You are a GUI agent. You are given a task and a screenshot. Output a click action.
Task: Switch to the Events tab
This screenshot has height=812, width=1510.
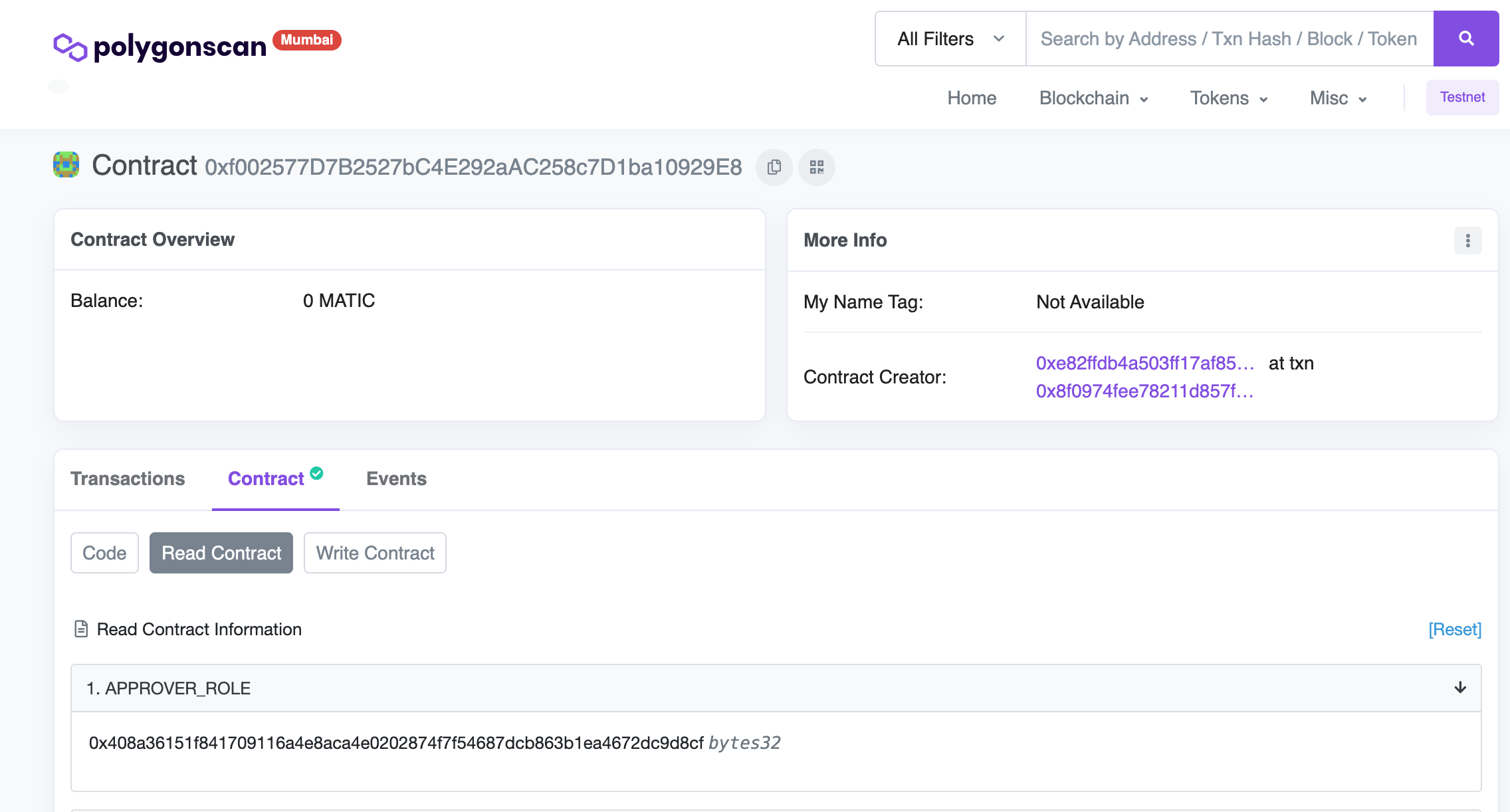pyautogui.click(x=396, y=478)
